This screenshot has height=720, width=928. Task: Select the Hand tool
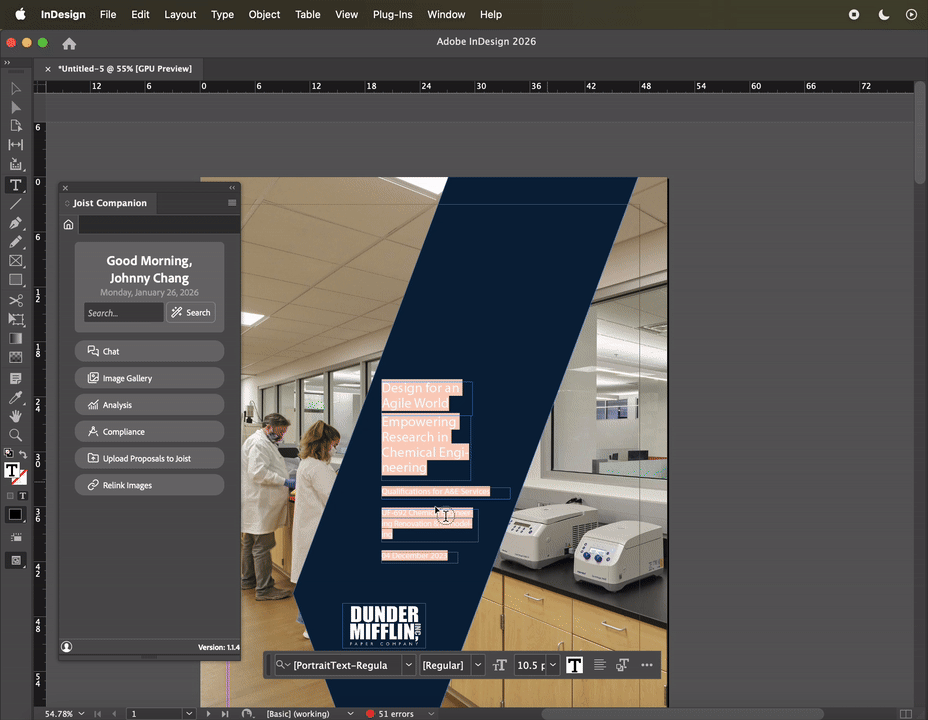(15, 416)
